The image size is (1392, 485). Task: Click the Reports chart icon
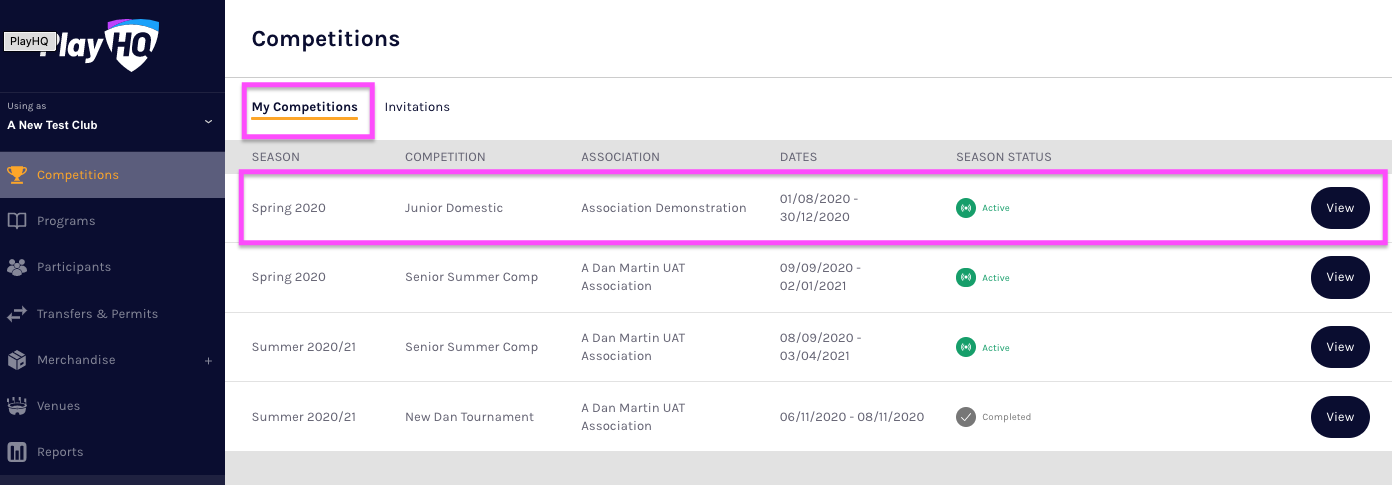[17, 452]
